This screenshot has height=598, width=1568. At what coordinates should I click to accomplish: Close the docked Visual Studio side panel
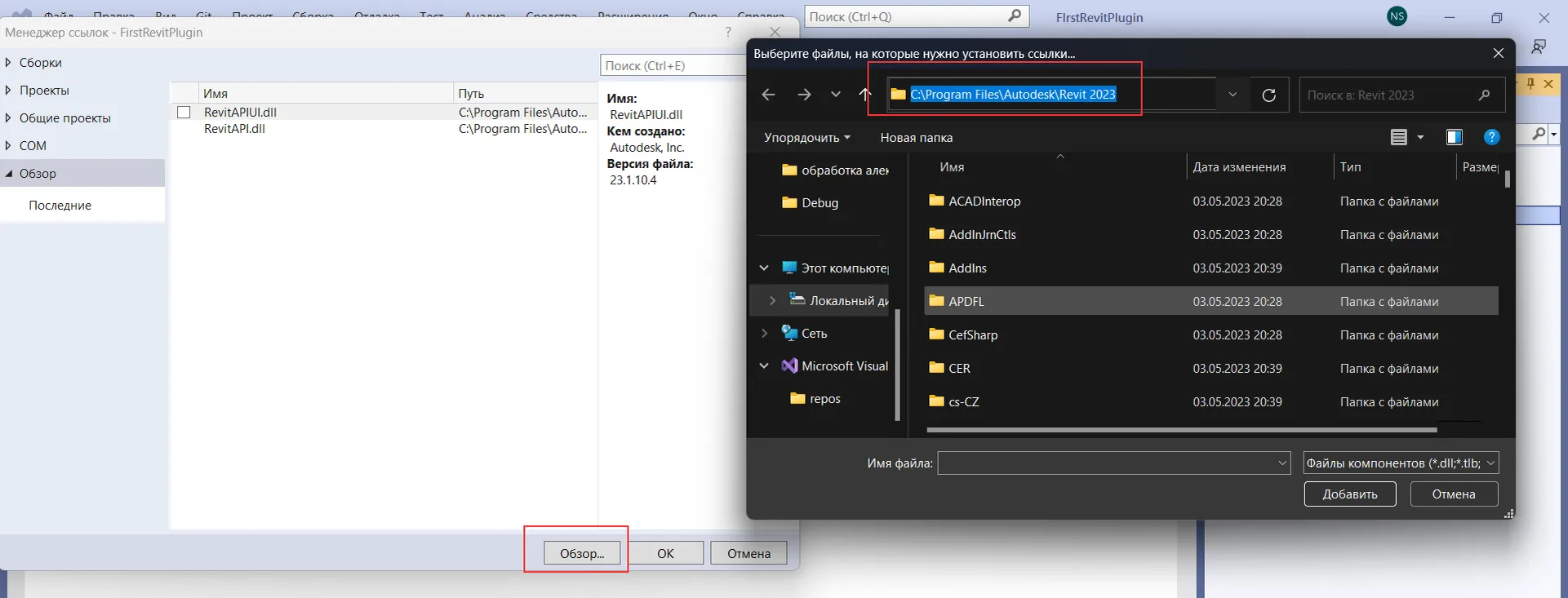click(1547, 83)
